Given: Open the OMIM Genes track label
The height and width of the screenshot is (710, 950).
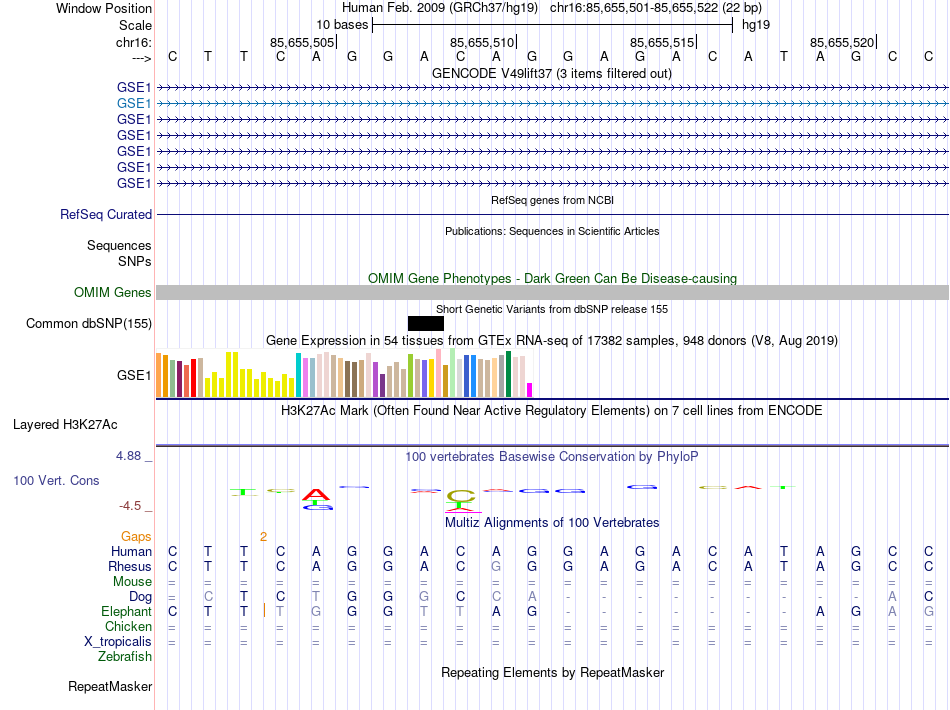Looking at the screenshot, I should [x=112, y=293].
